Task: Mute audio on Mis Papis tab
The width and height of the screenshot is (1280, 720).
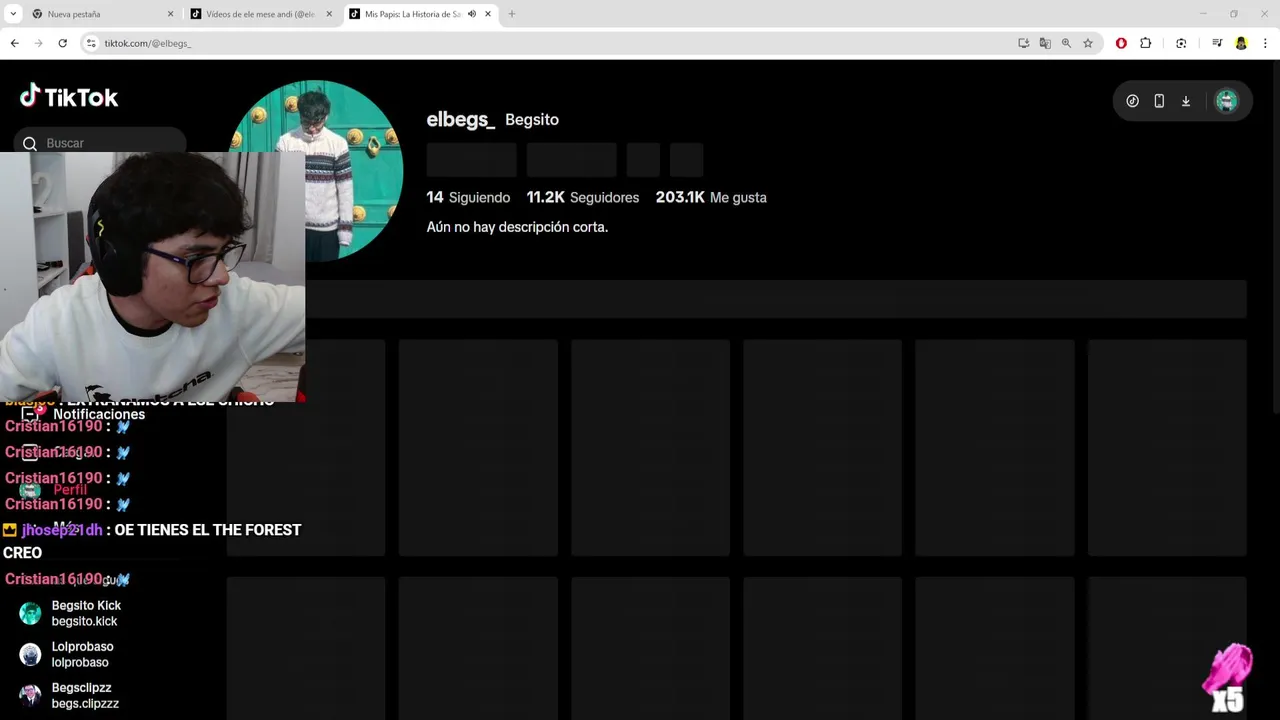Action: point(472,14)
